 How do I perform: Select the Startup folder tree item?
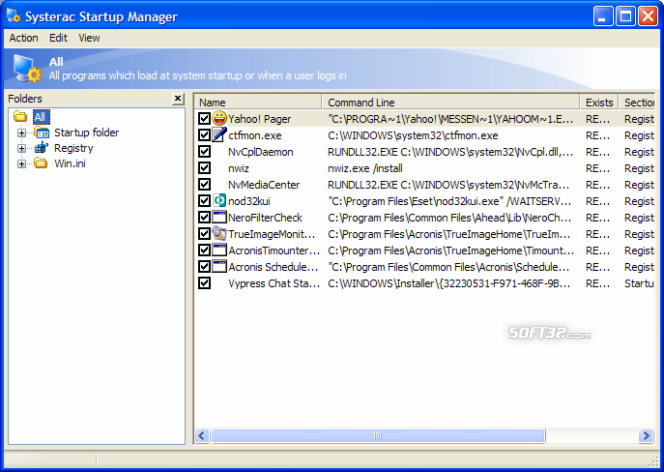pos(86,132)
